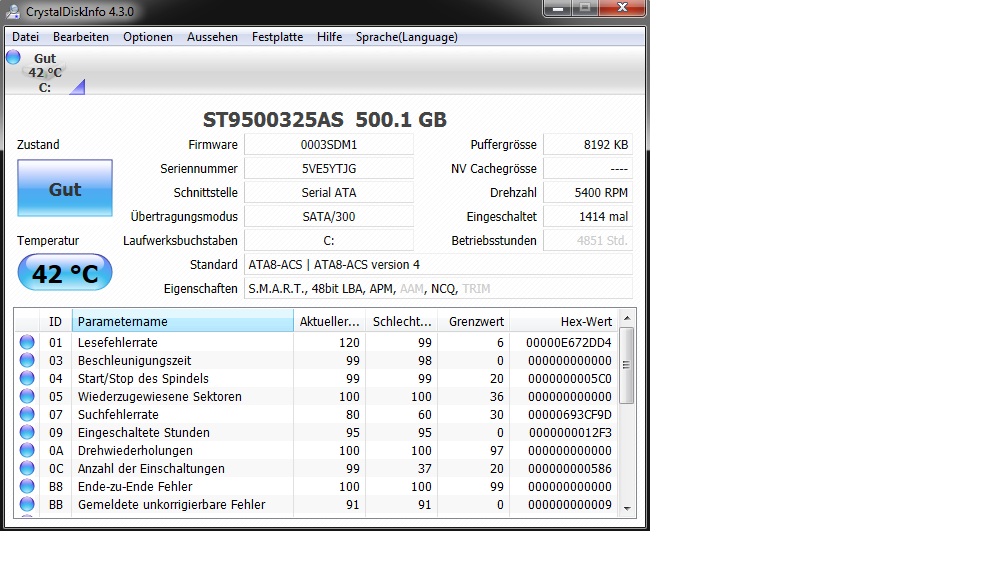Screen dimensions: 1008x567
Task: Click hex value 0000000012F3
Action: pos(570,433)
